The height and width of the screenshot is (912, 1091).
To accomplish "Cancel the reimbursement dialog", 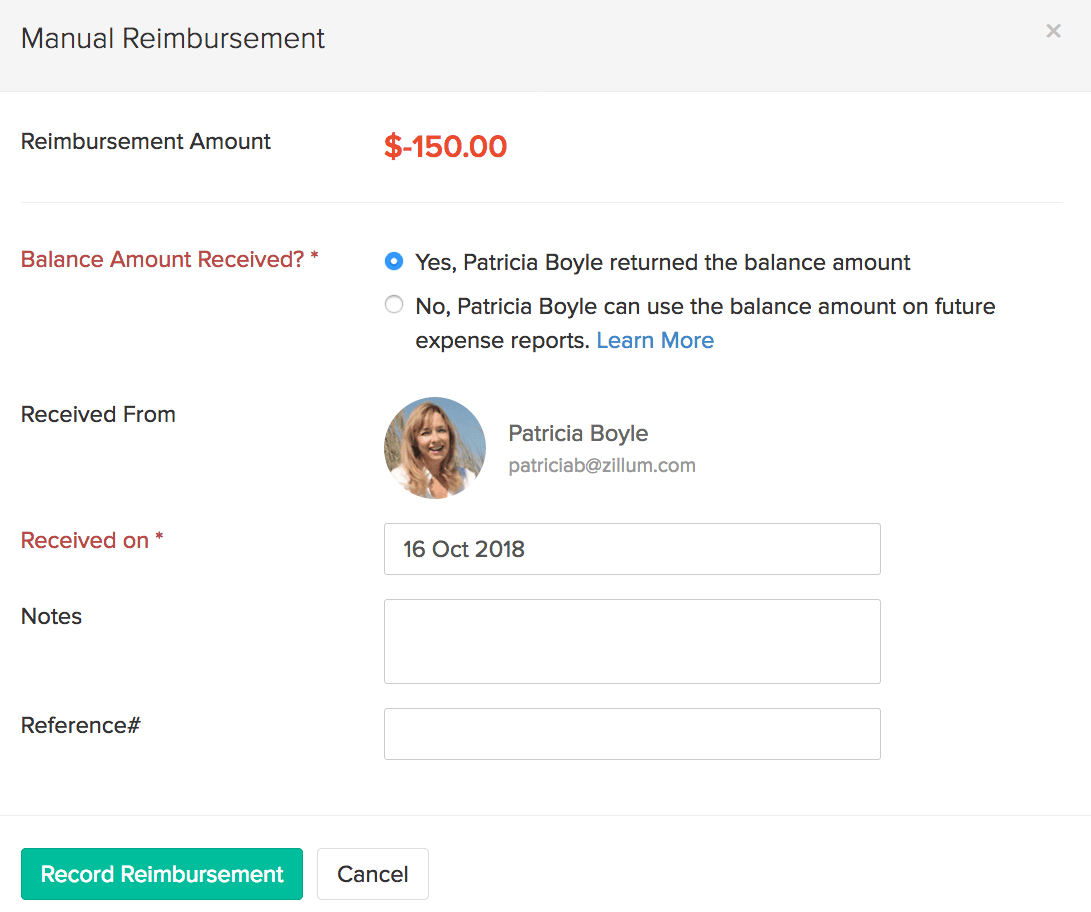I will coord(372,874).
